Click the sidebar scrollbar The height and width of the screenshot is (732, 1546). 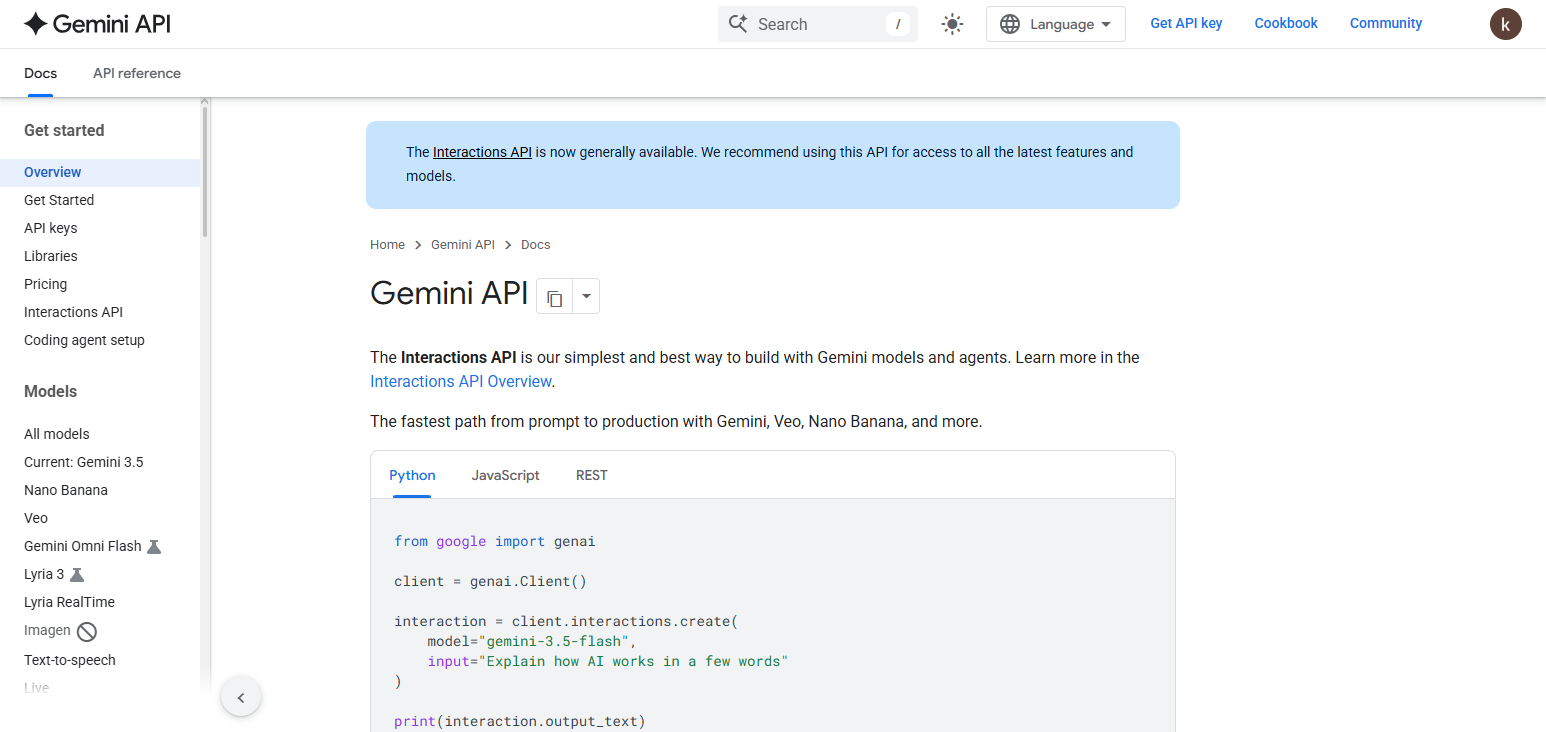205,170
